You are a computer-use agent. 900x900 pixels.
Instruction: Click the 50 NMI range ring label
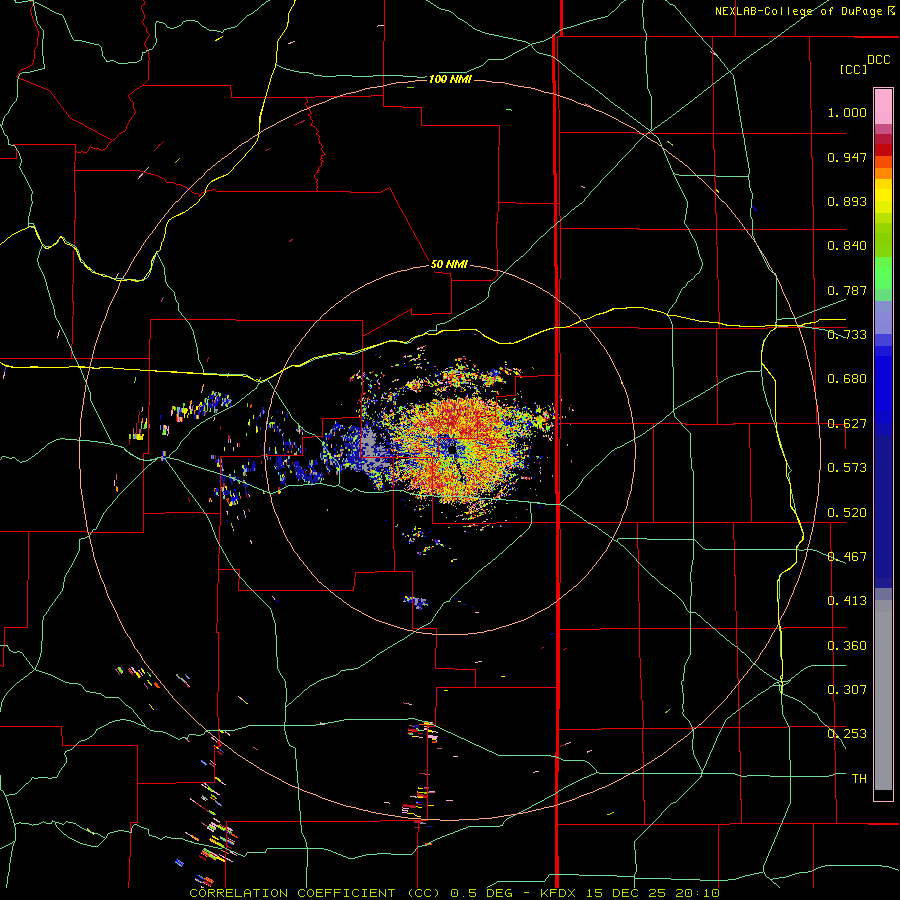(449, 264)
